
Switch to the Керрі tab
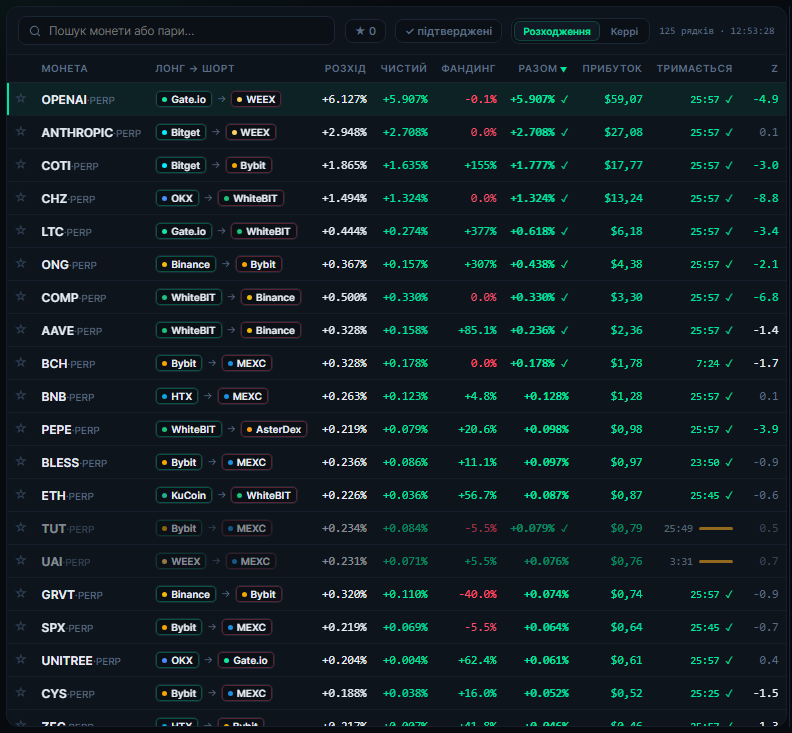pyautogui.click(x=624, y=31)
